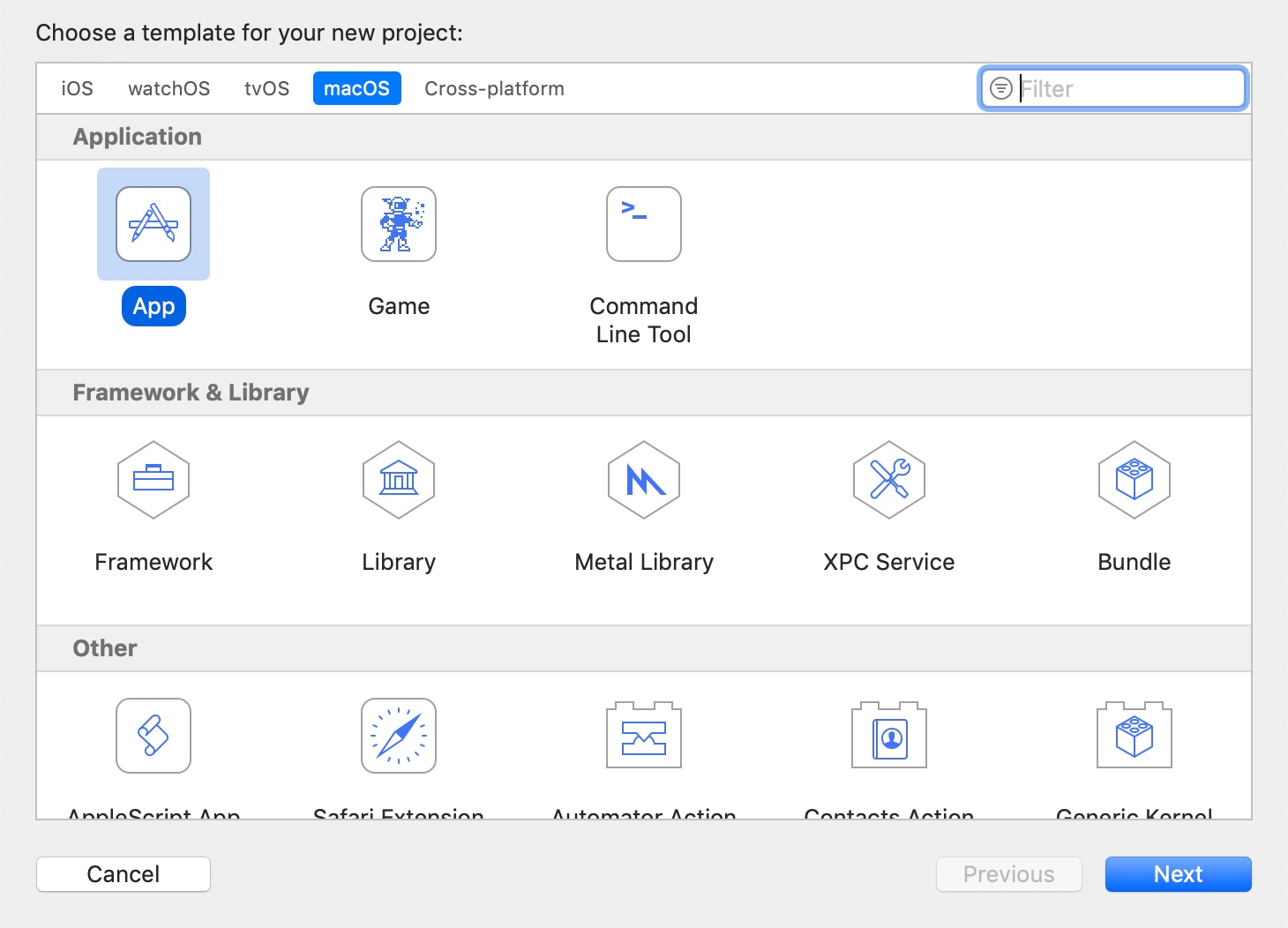The width and height of the screenshot is (1288, 928).
Task: Select the Bundle brick icon
Action: [1134, 480]
